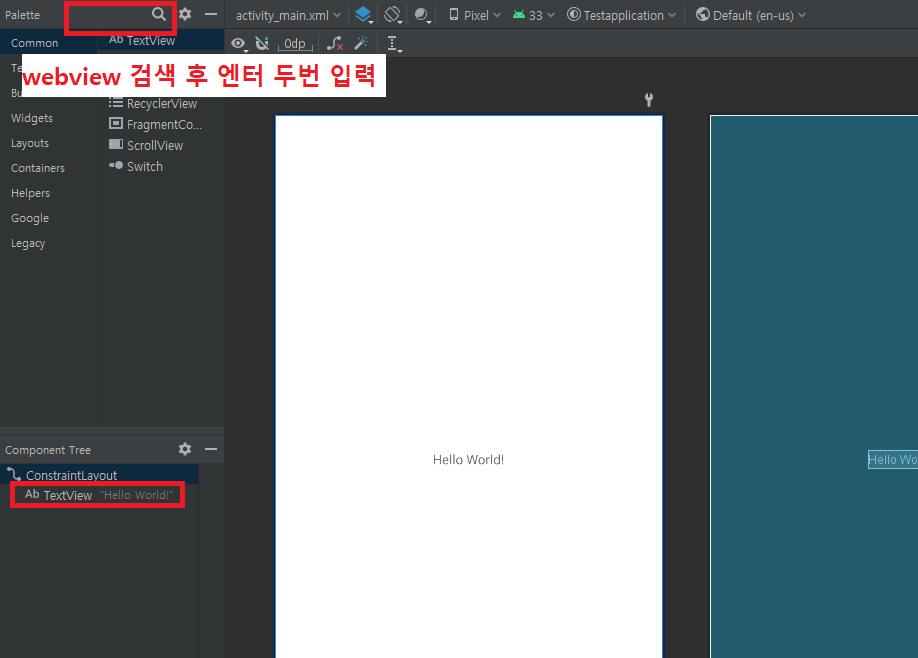This screenshot has height=658, width=918.
Task: Click the wrench icon above the design preview
Action: (x=649, y=100)
